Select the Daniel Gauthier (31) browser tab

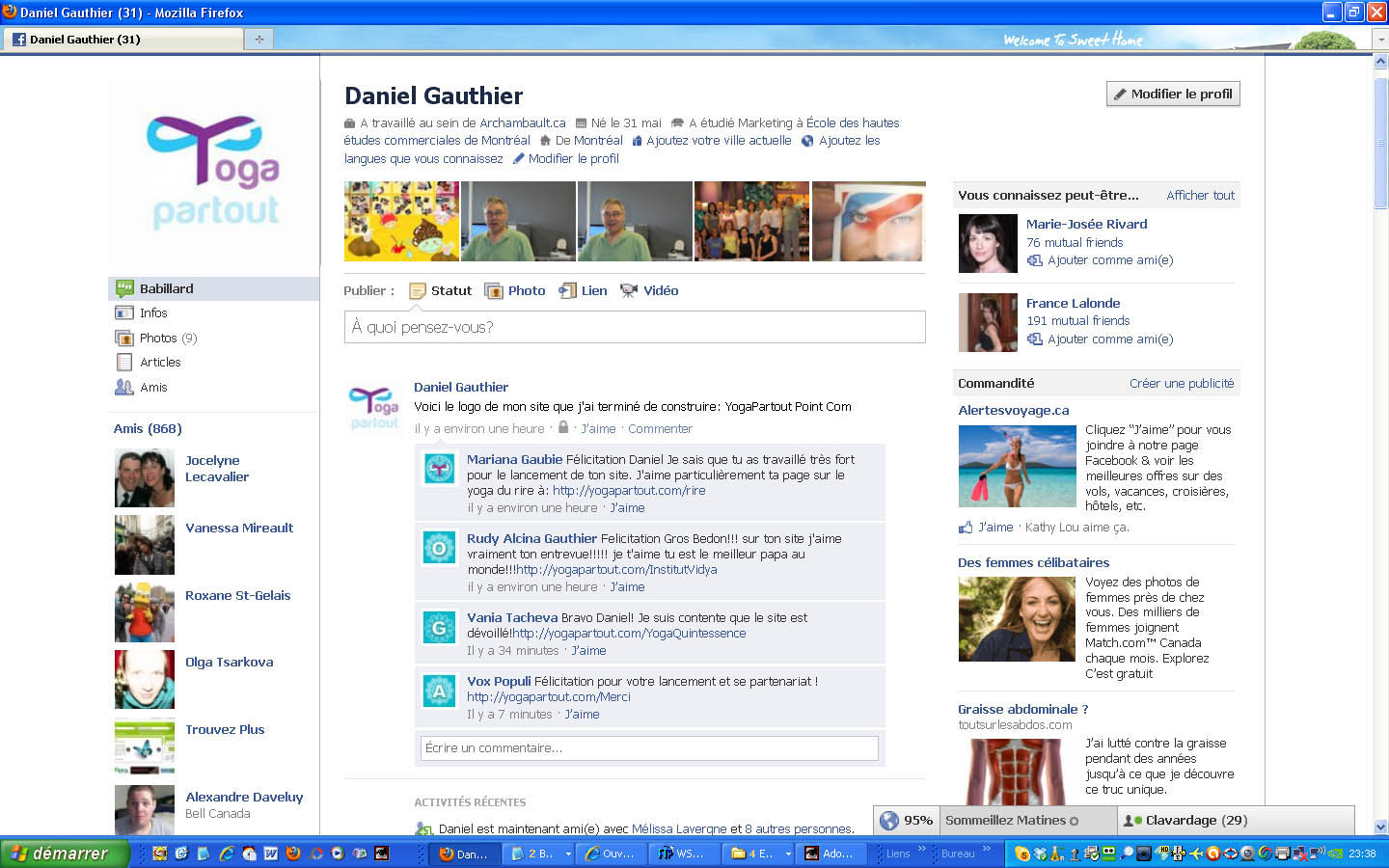(85, 40)
